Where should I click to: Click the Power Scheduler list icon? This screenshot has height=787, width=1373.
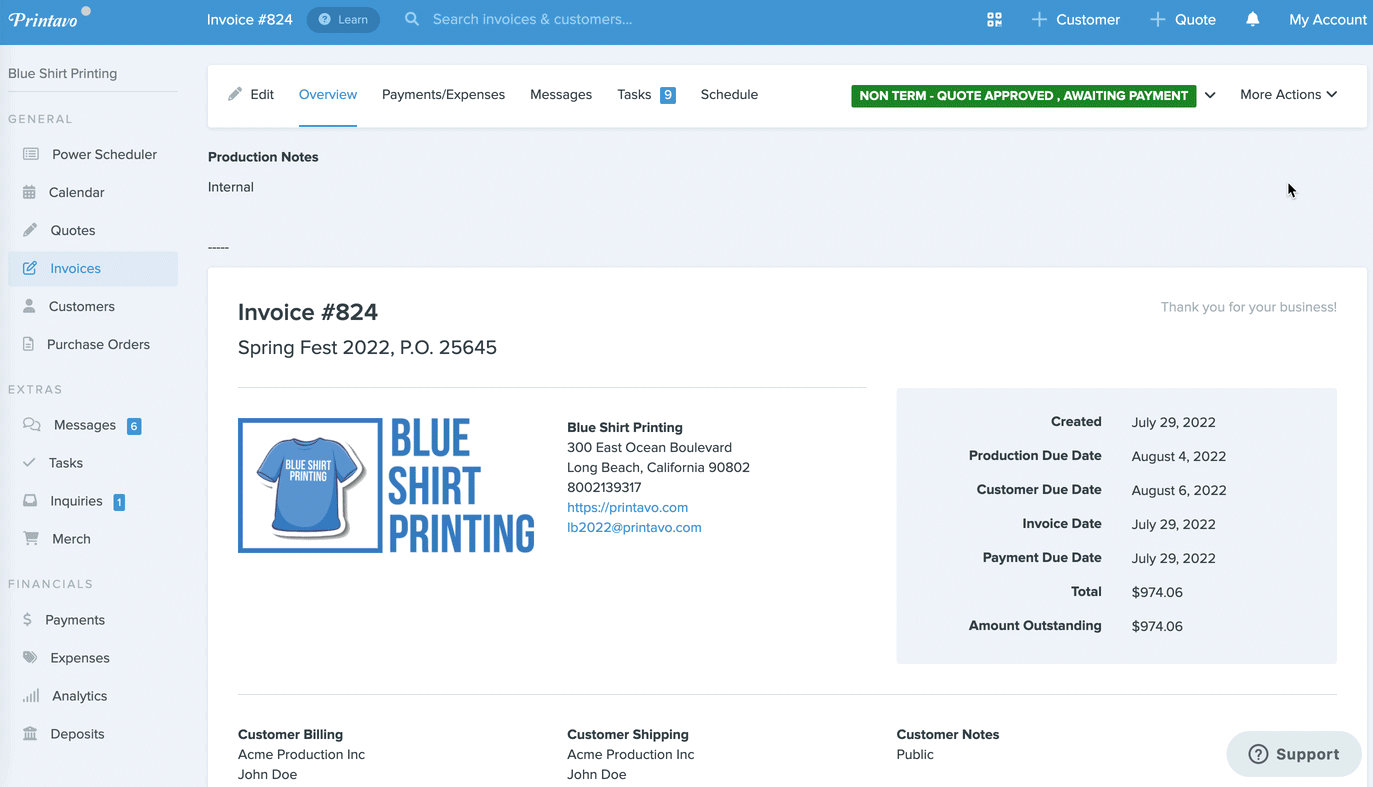31,154
